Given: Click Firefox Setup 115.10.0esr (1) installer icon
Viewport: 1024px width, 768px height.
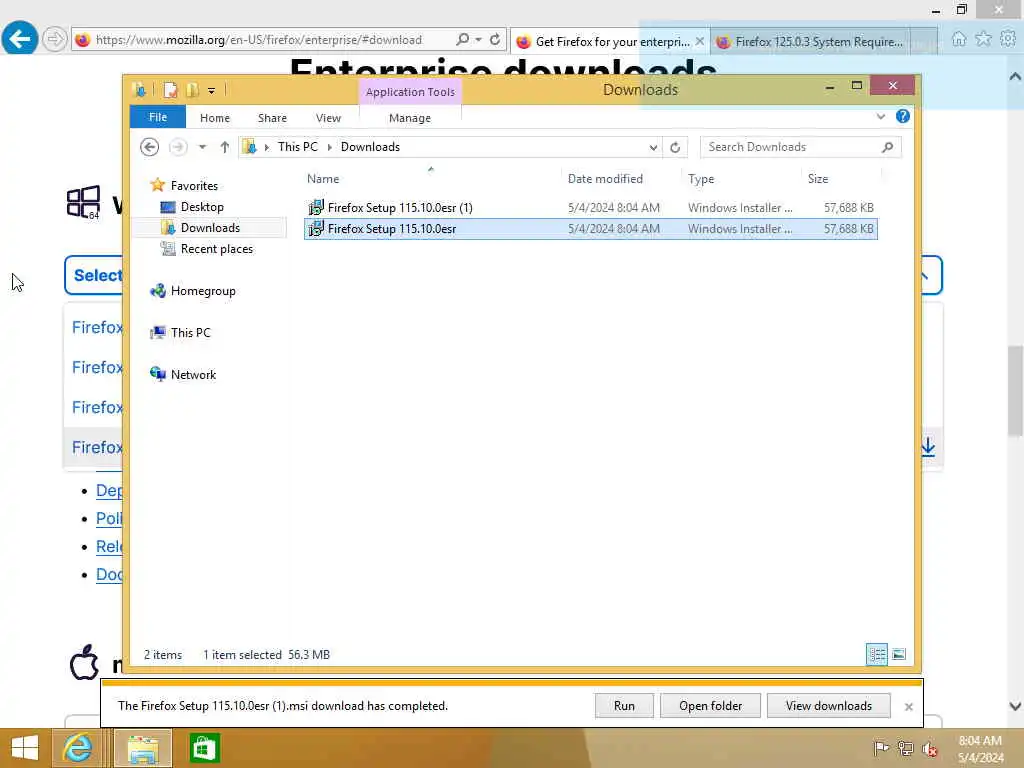Looking at the screenshot, I should coord(316,208).
